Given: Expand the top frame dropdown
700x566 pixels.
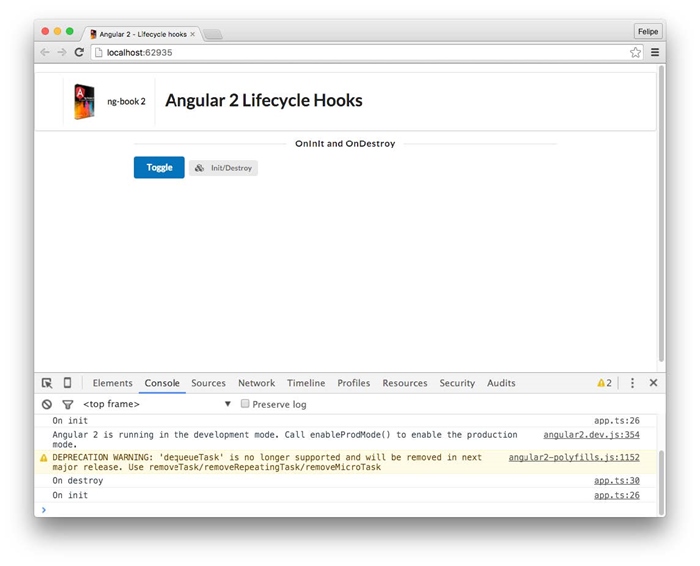Looking at the screenshot, I should [228, 404].
